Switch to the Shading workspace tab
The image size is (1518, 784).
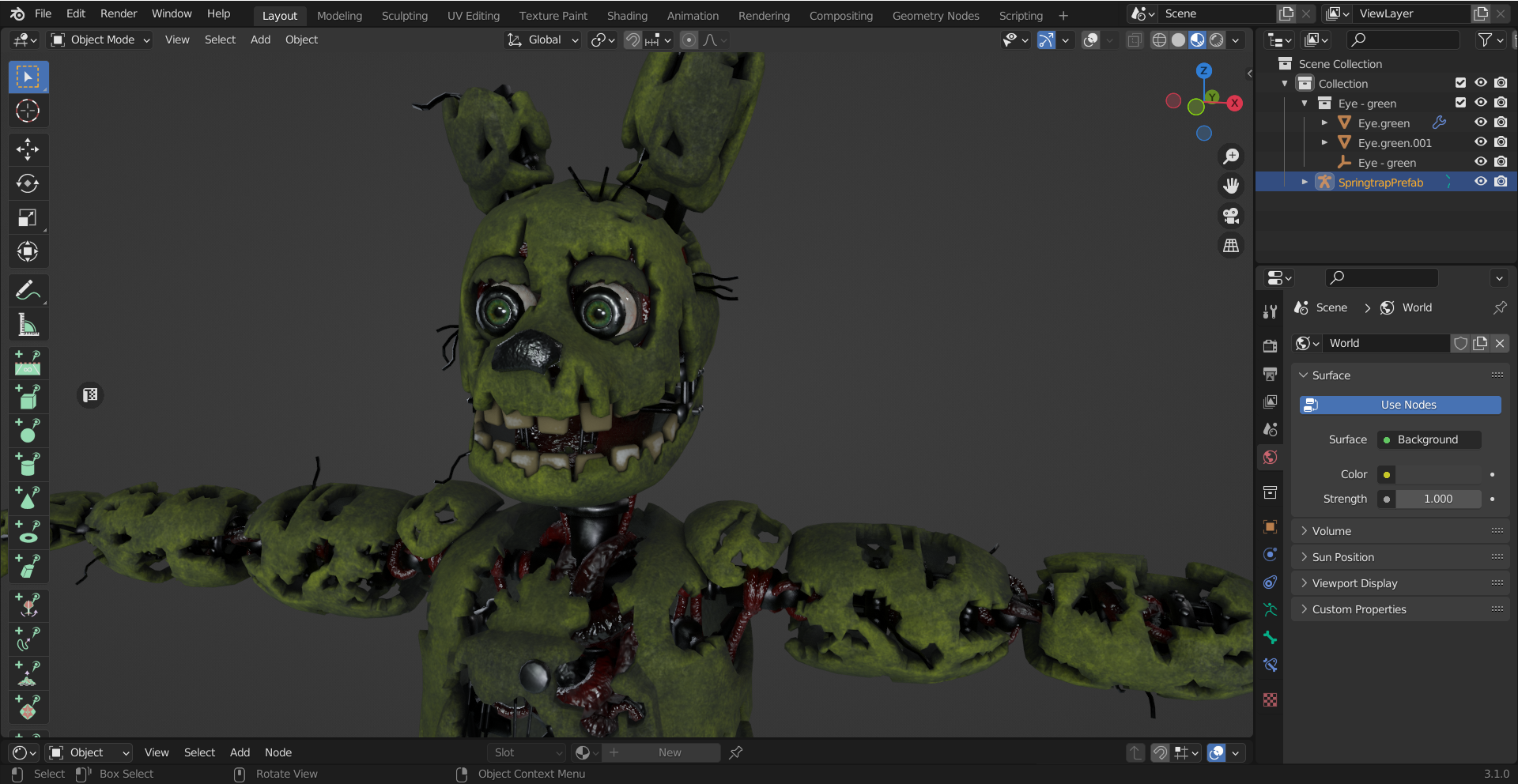(x=627, y=15)
